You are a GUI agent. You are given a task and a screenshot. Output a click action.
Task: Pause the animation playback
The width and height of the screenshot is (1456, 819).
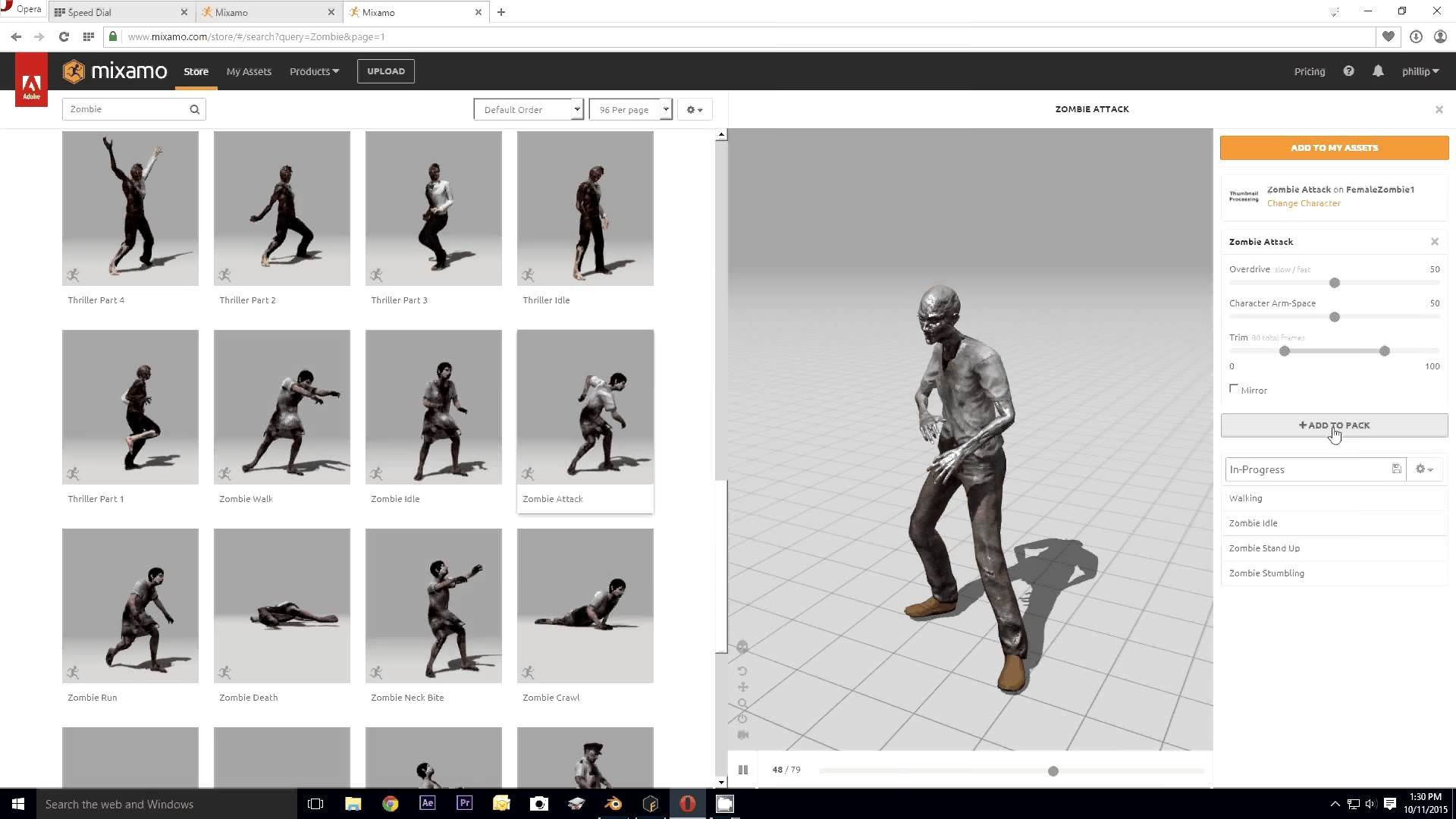(x=743, y=770)
